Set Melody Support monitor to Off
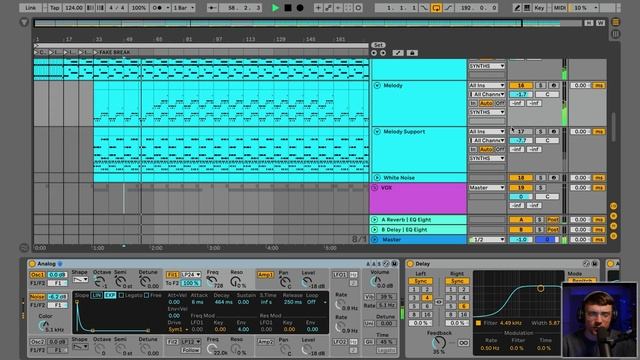This screenshot has width=640, height=360. [500, 149]
